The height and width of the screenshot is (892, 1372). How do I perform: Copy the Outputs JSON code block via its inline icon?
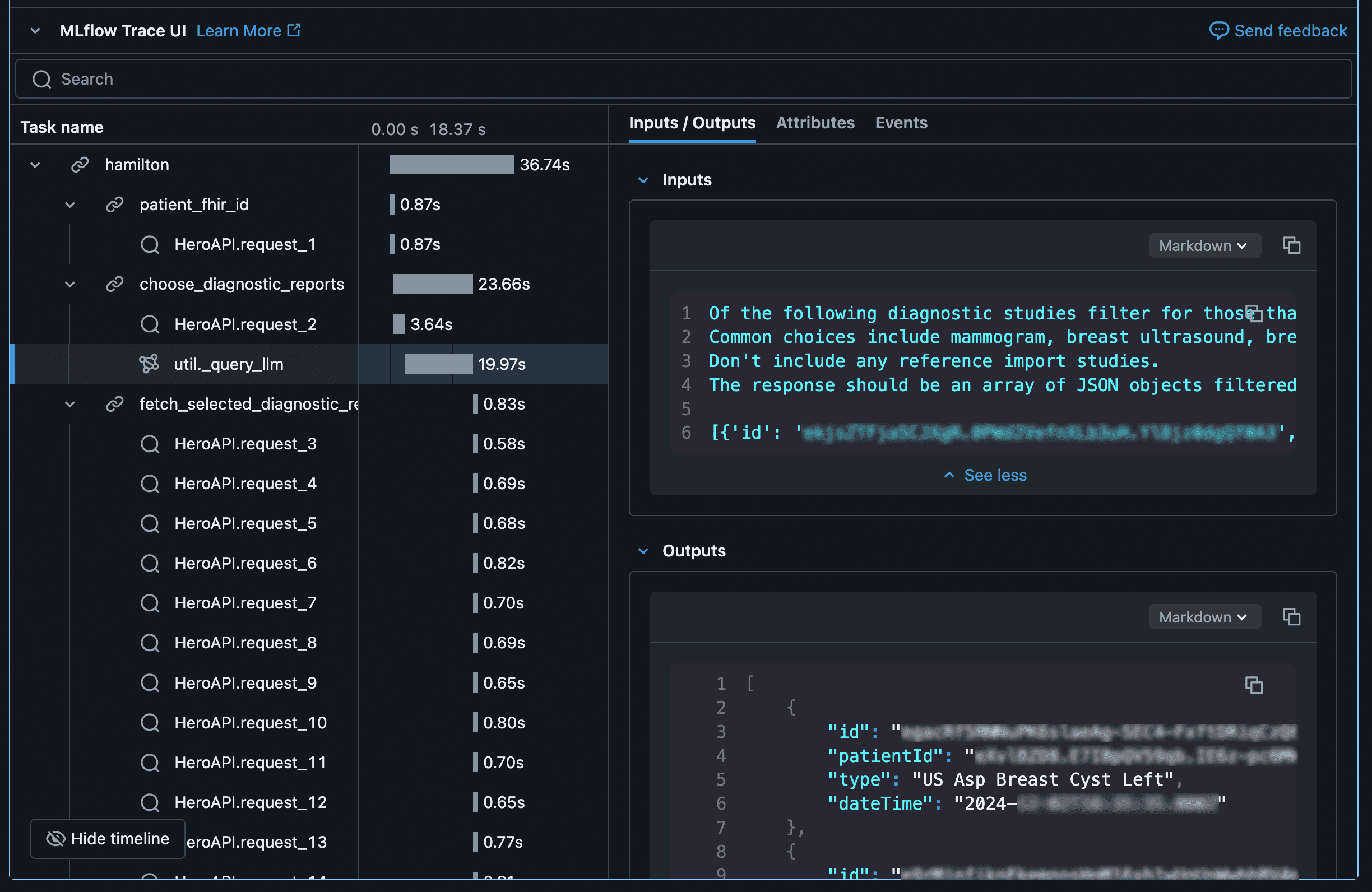tap(1254, 685)
